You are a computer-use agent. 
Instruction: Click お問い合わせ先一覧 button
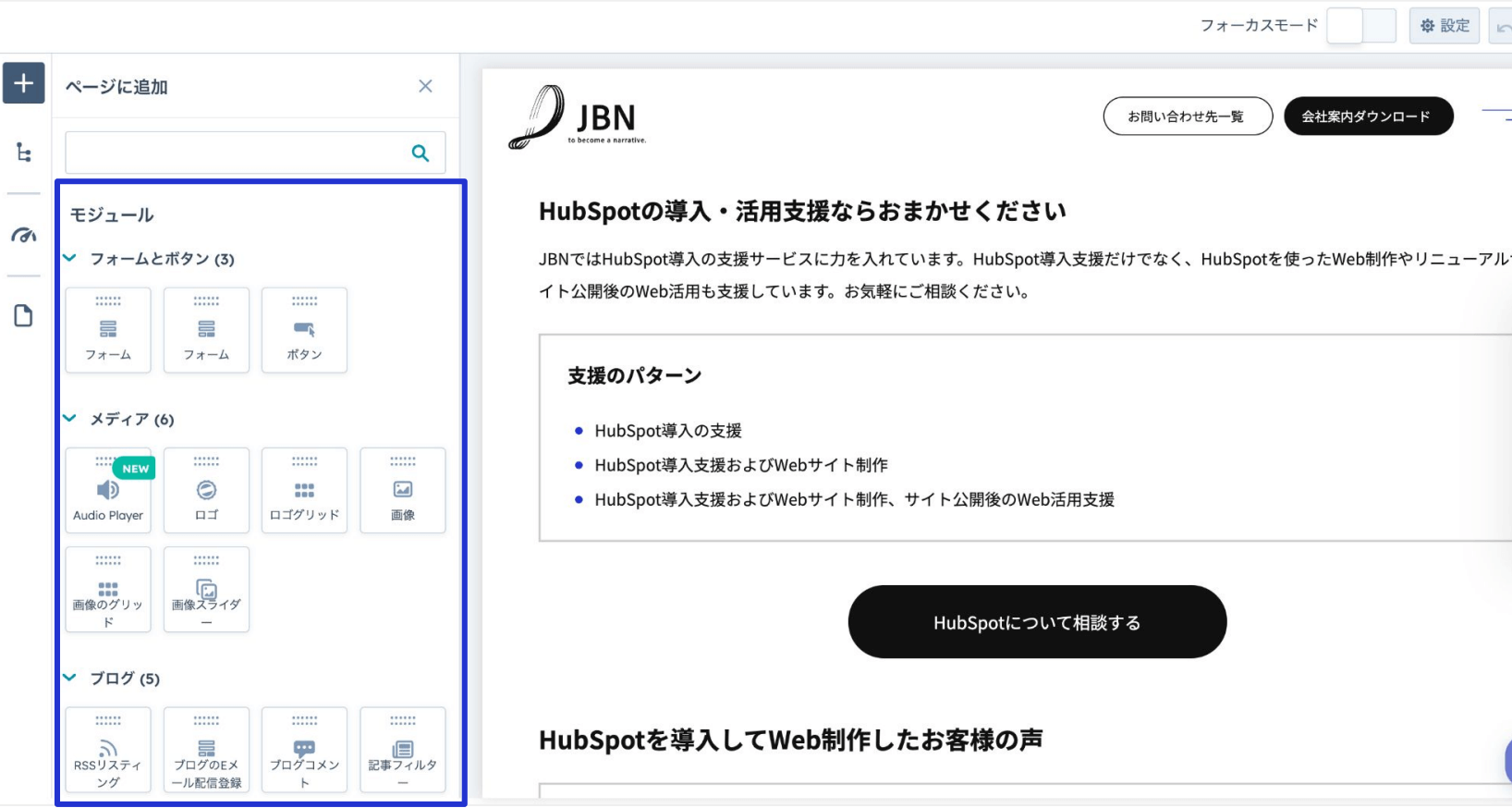pos(1188,116)
